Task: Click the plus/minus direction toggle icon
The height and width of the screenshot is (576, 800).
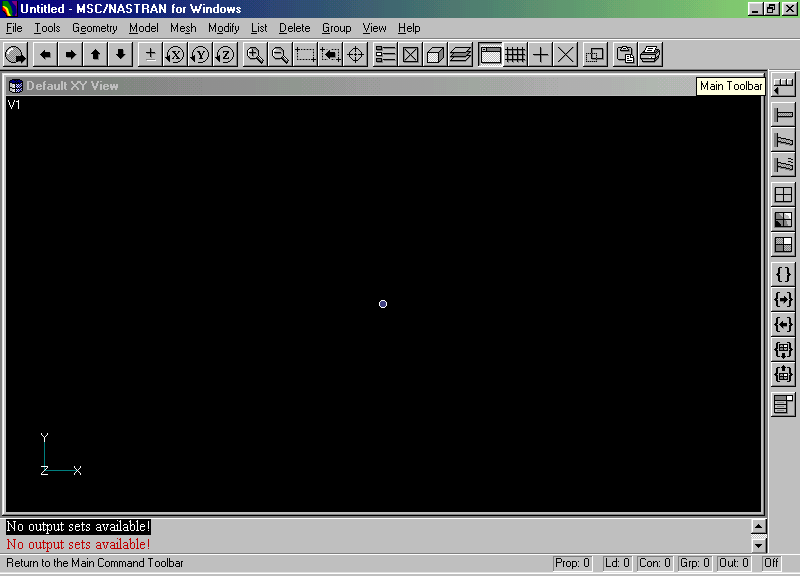Action: coord(151,55)
